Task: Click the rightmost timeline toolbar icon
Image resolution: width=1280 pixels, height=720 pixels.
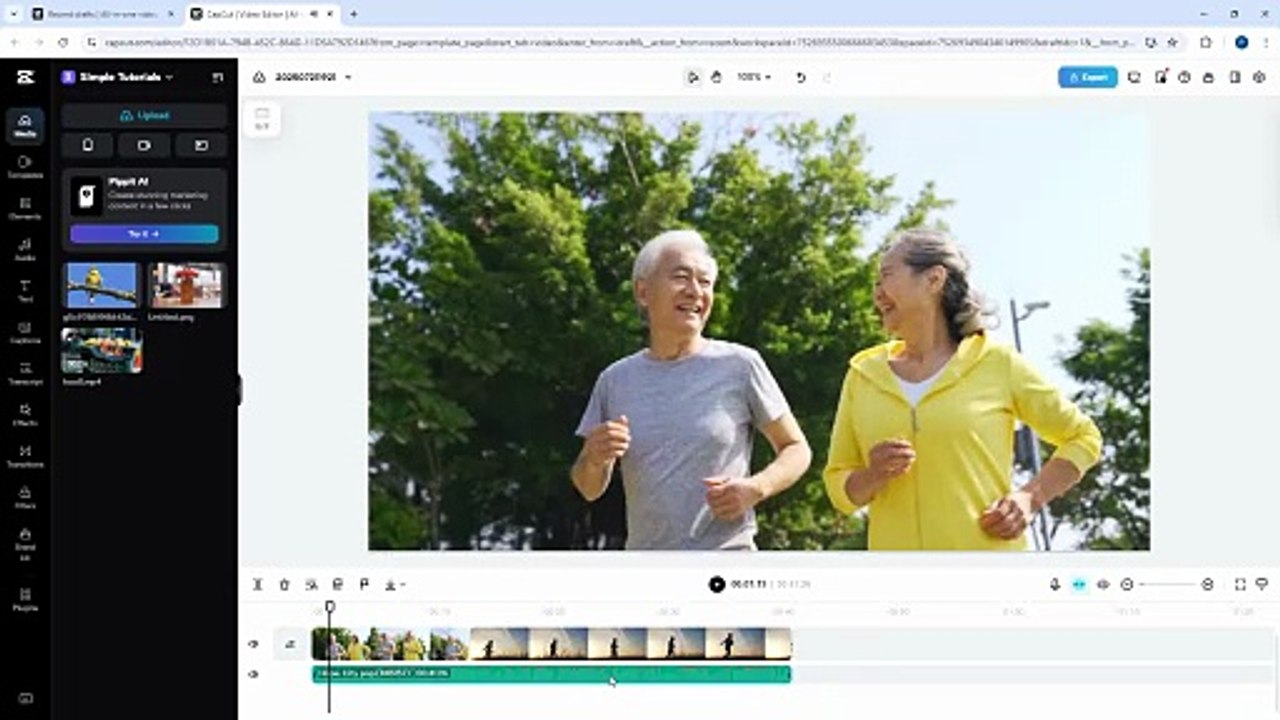Action: click(1262, 584)
